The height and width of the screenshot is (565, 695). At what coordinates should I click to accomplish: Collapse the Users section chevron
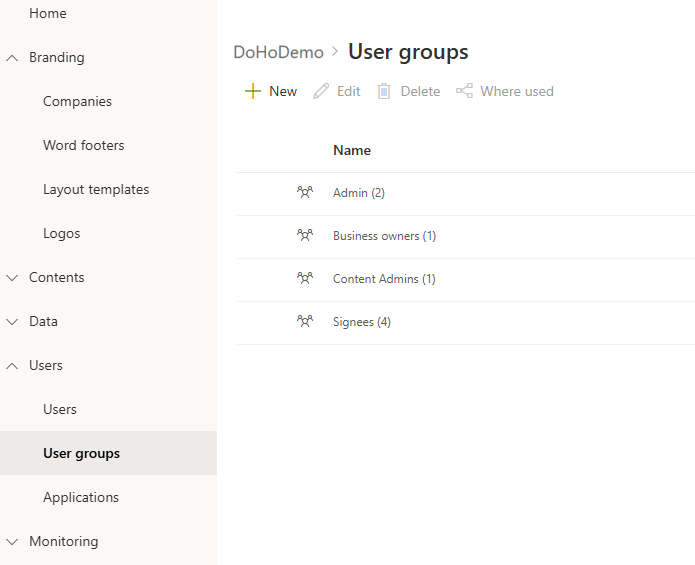(12, 366)
